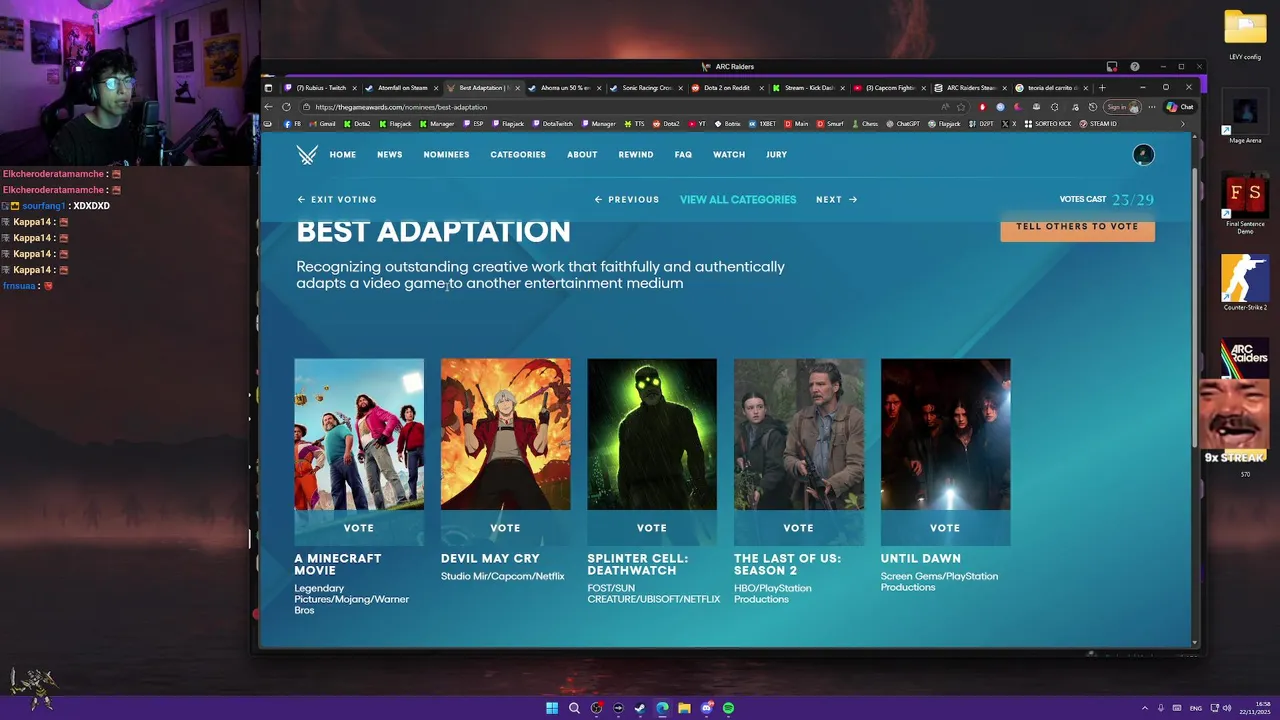The height and width of the screenshot is (720, 1280).
Task: Click TELL OTHERS TO VOTE button
Action: pyautogui.click(x=1077, y=227)
